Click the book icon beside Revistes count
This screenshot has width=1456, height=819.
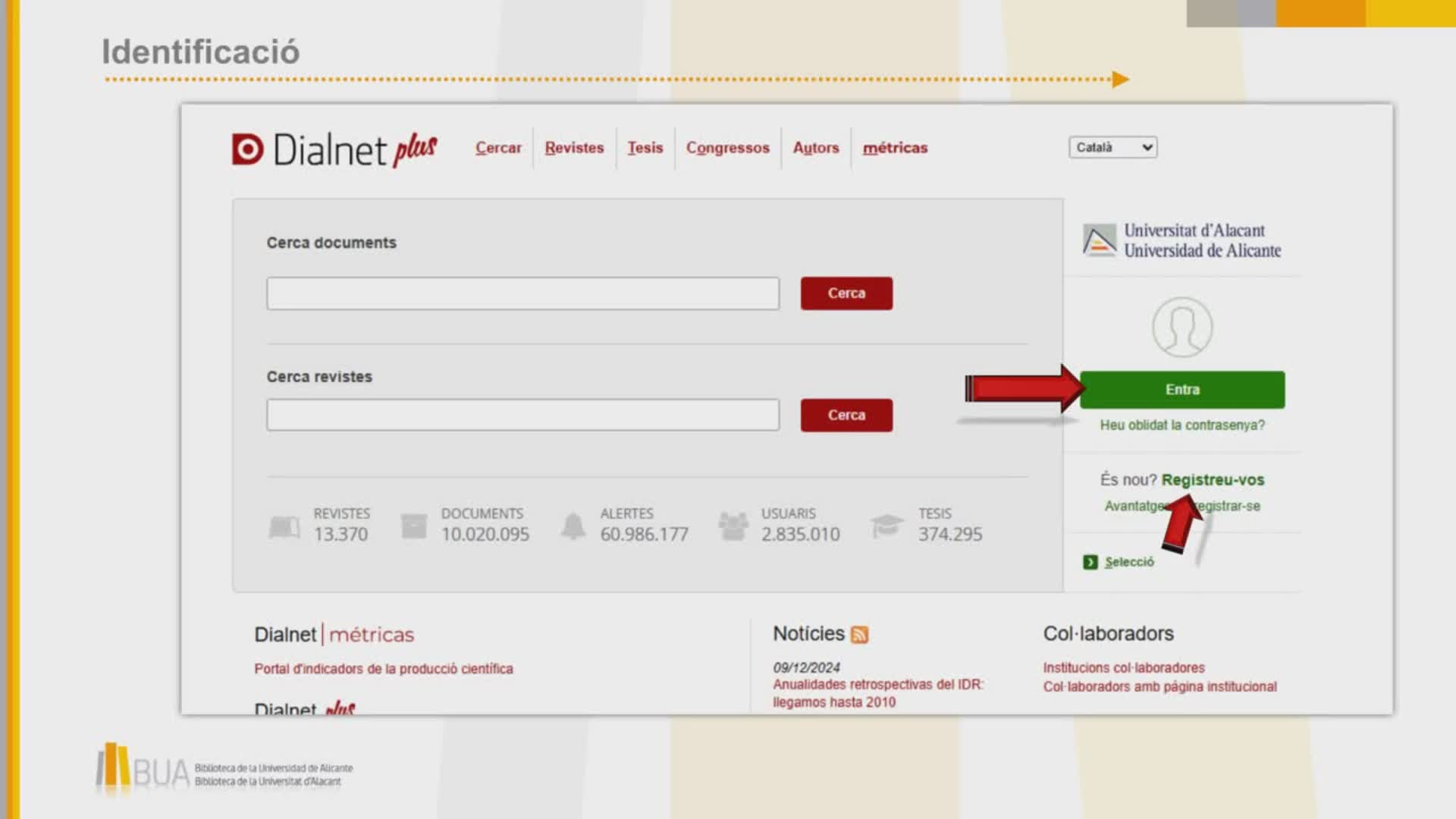[x=284, y=526]
